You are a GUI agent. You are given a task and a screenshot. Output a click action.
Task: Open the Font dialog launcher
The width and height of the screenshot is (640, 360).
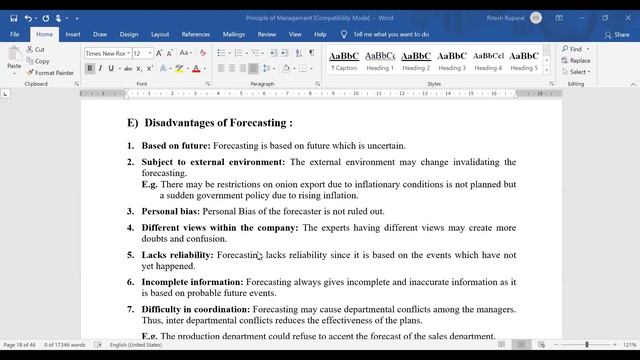[208, 84]
